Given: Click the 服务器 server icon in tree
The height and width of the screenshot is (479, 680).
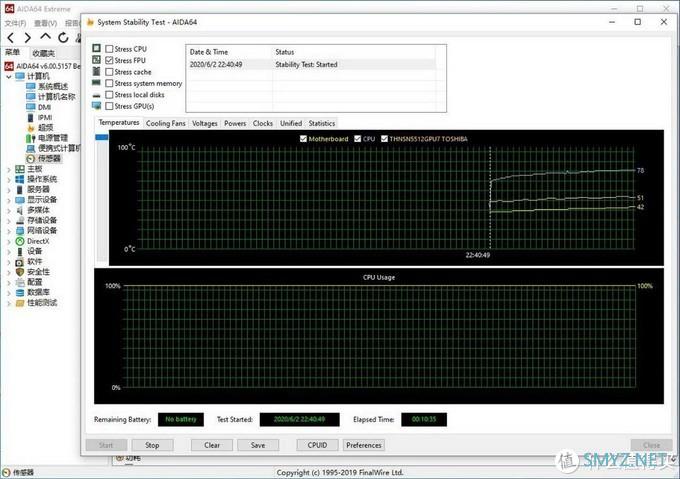Looking at the screenshot, I should click(x=20, y=189).
